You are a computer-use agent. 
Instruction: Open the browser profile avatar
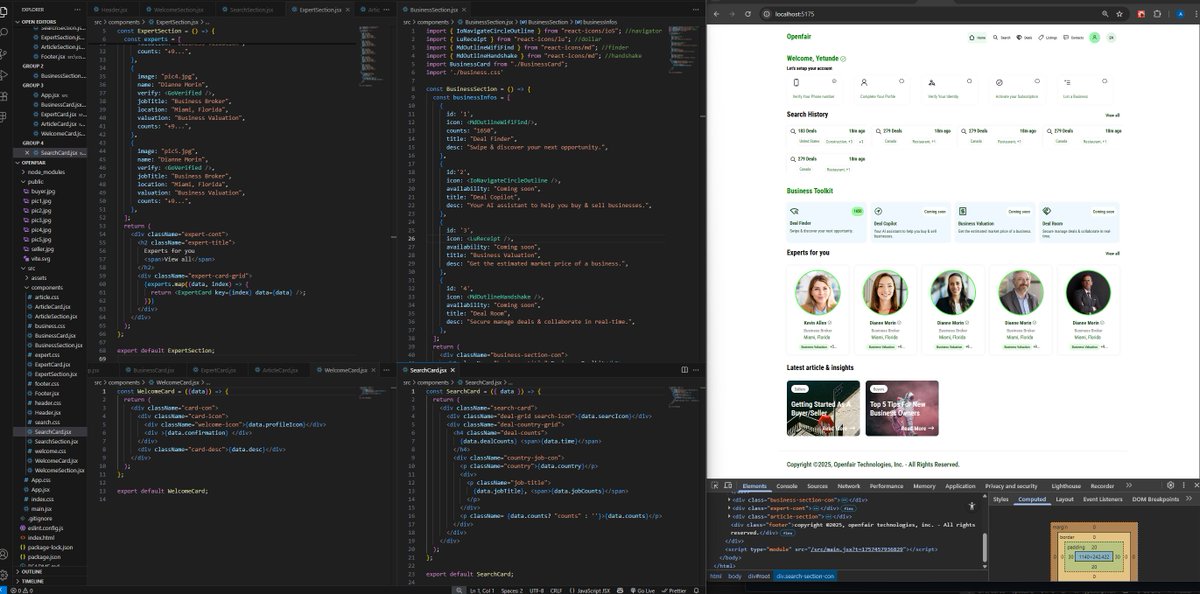(x=1180, y=14)
